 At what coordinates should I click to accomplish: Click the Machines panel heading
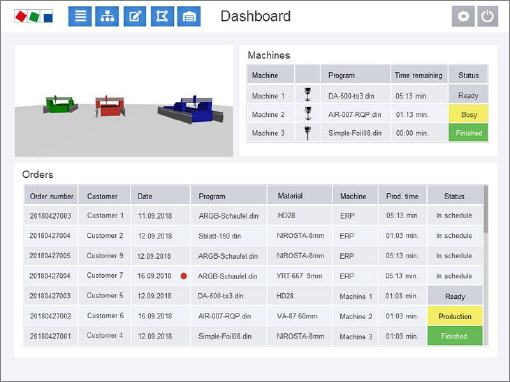[269, 55]
